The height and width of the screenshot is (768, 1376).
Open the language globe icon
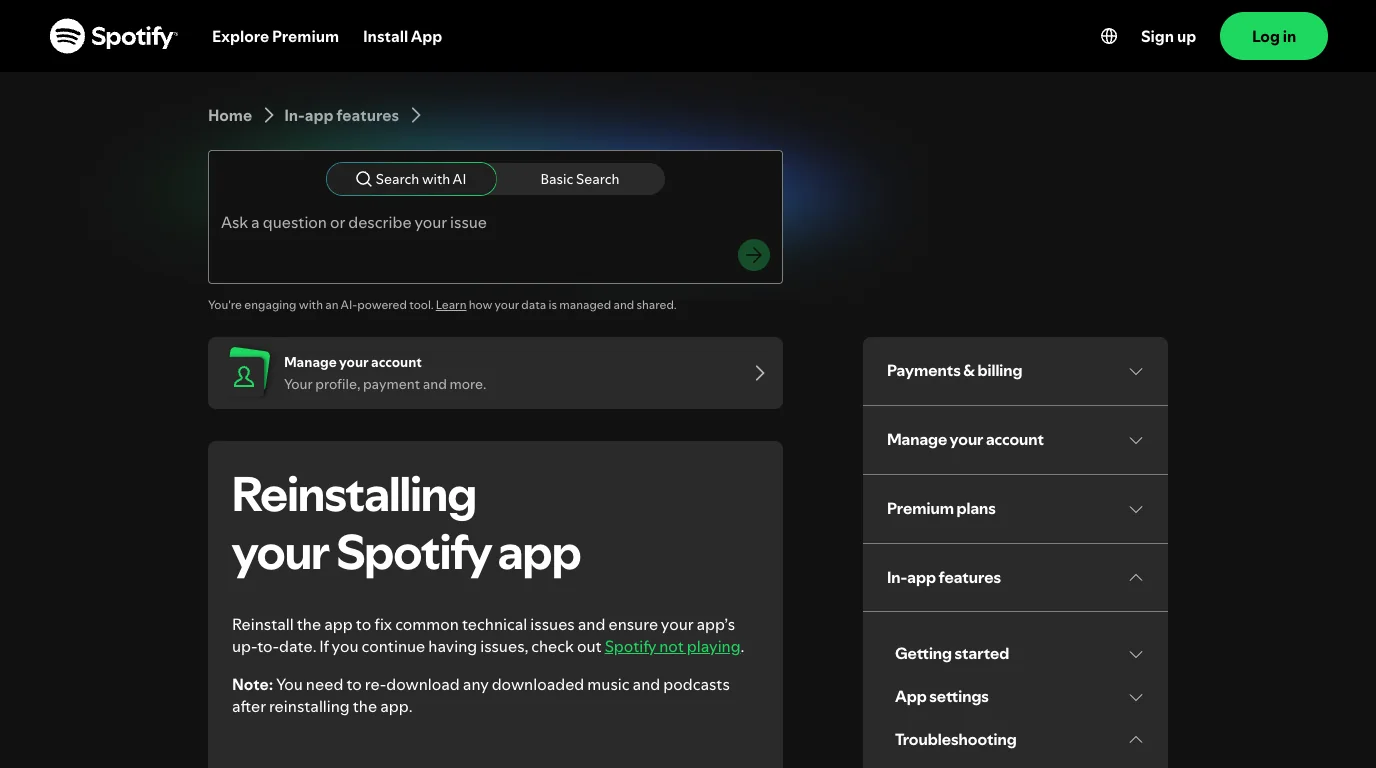[1109, 36]
